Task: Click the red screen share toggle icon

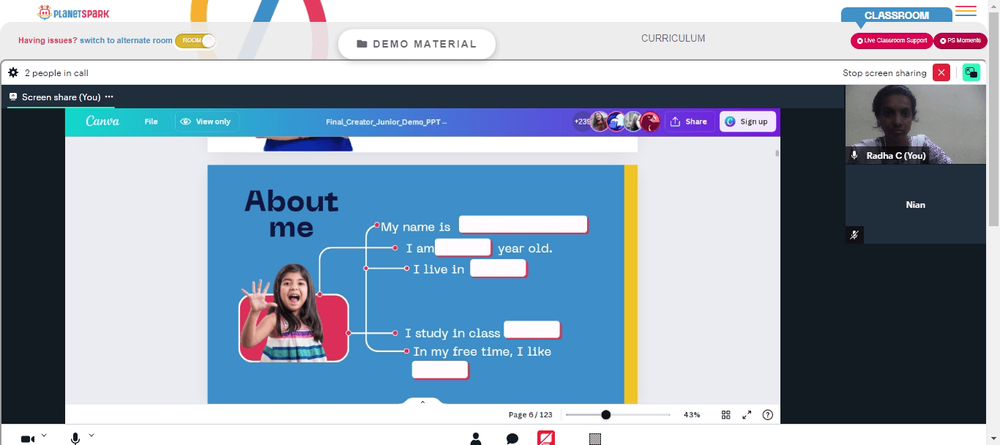Action: (x=546, y=438)
